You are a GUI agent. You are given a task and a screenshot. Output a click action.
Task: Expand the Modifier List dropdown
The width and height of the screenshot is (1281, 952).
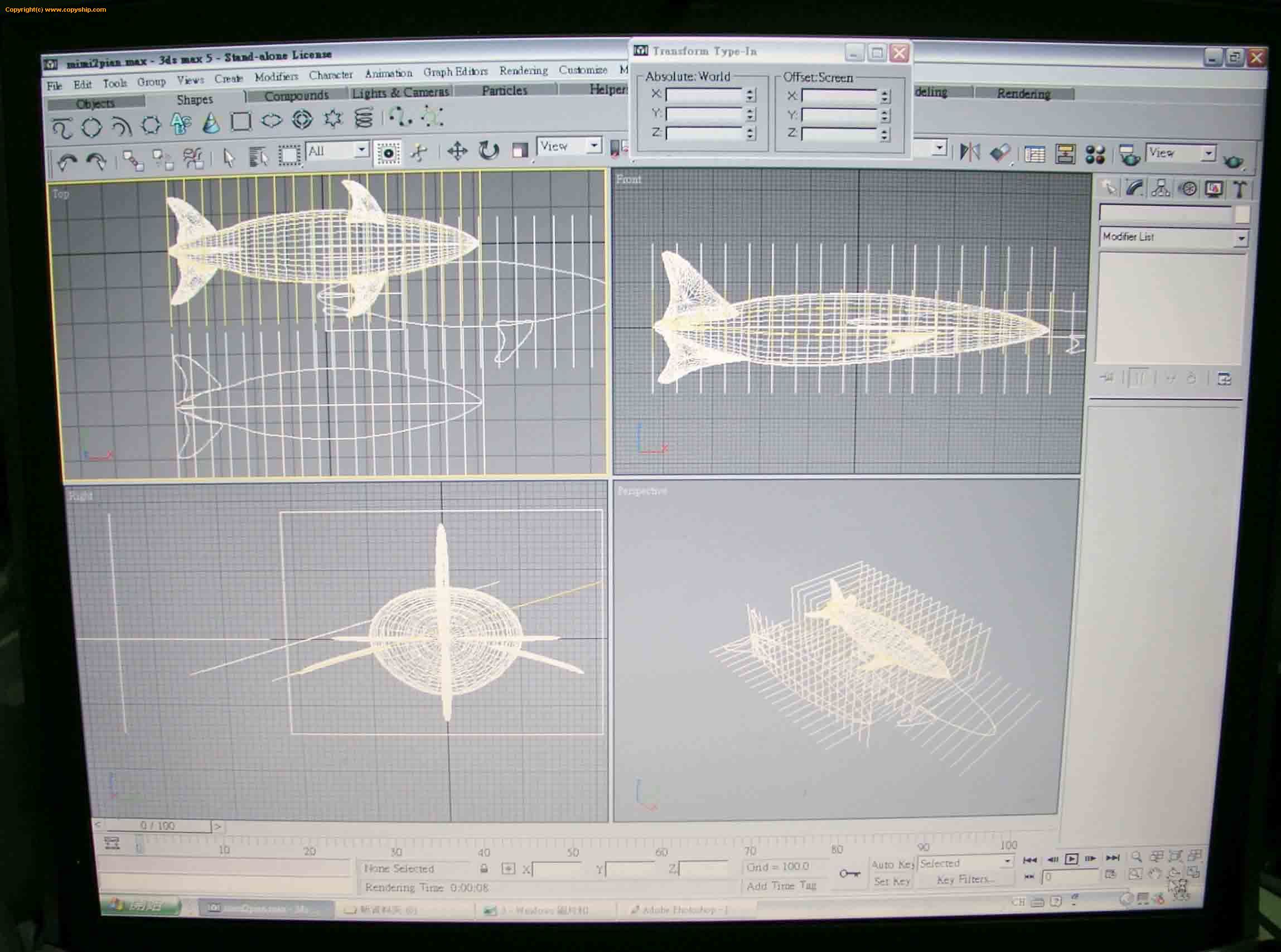1174,237
